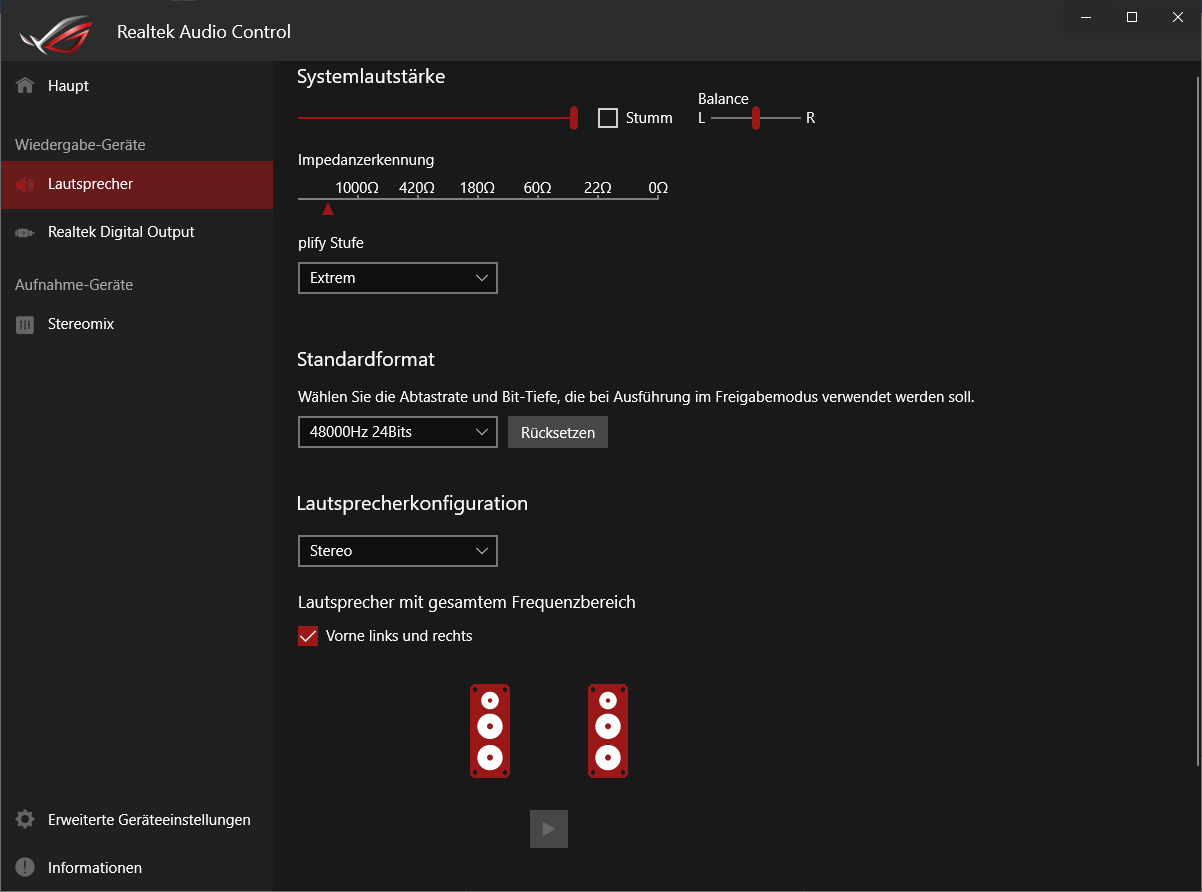
Task: Click the Balance R label
Action: point(811,118)
